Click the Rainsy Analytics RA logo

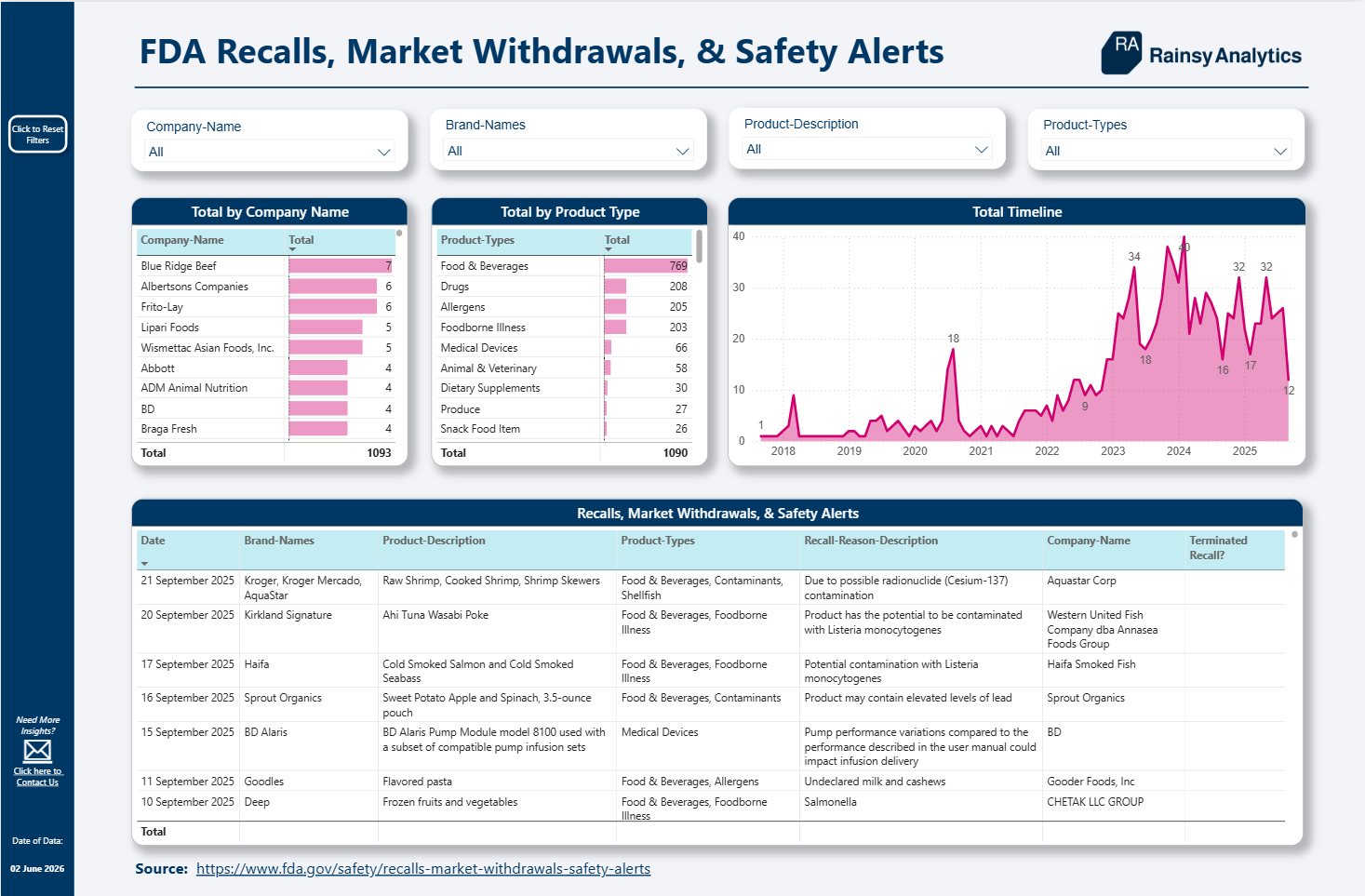(x=1202, y=54)
